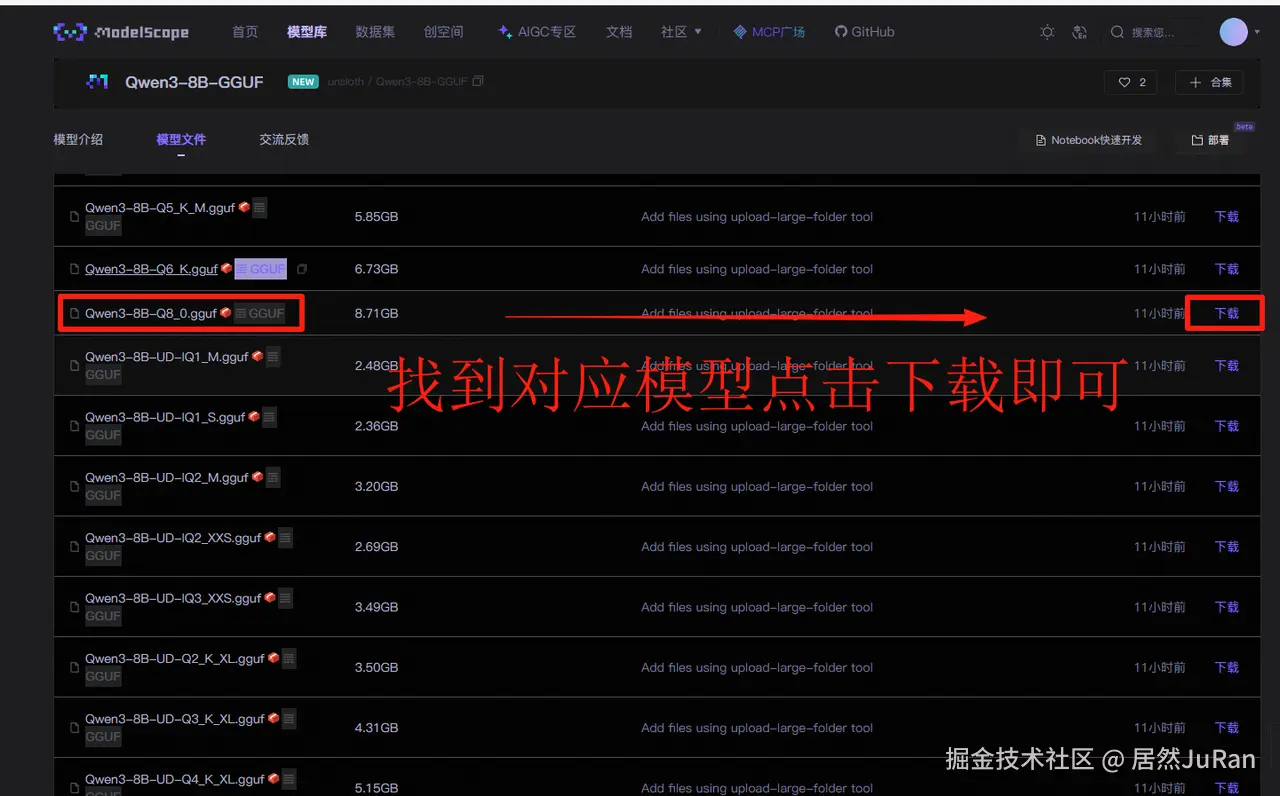Copy the unsloth / Qwen3-8B-GGUF model path
Screen dimensions: 1280x796
[x=478, y=81]
